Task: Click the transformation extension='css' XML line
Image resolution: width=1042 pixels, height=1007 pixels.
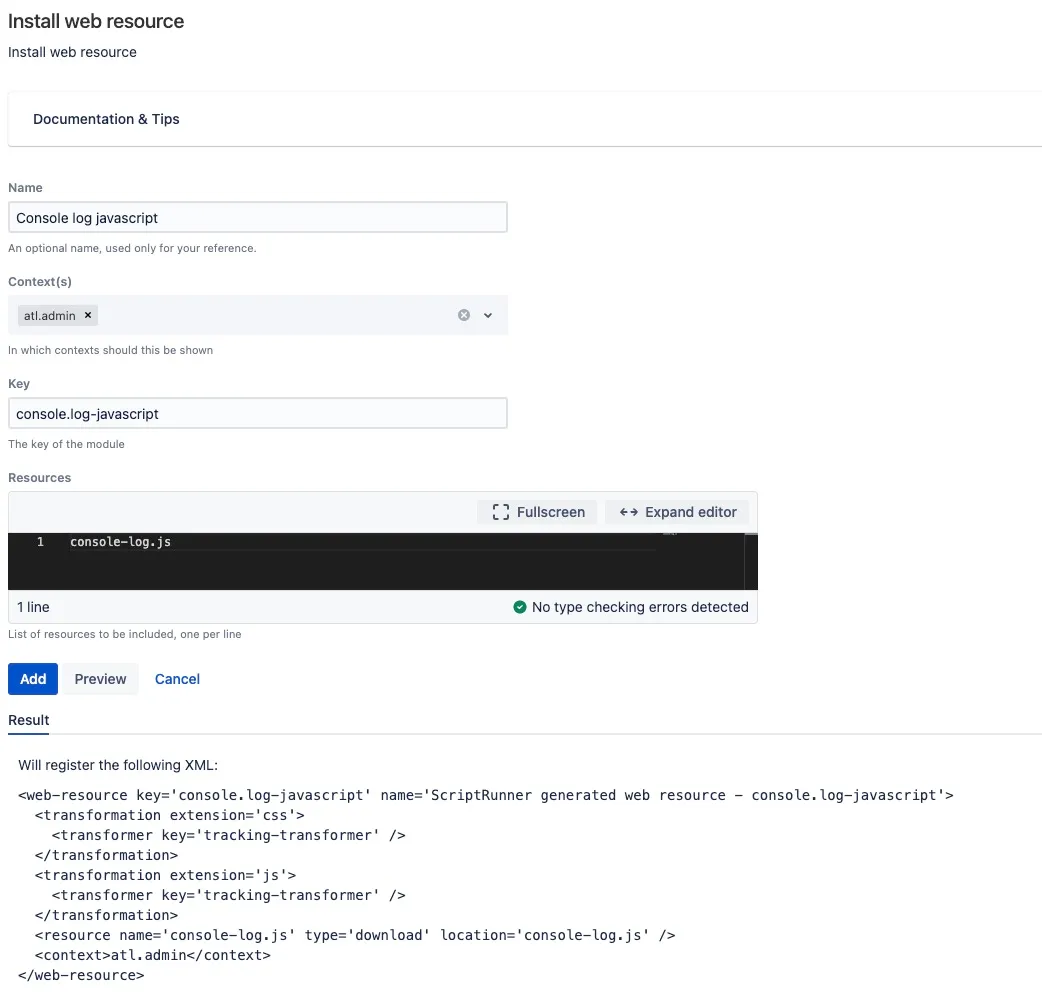Action: point(169,815)
